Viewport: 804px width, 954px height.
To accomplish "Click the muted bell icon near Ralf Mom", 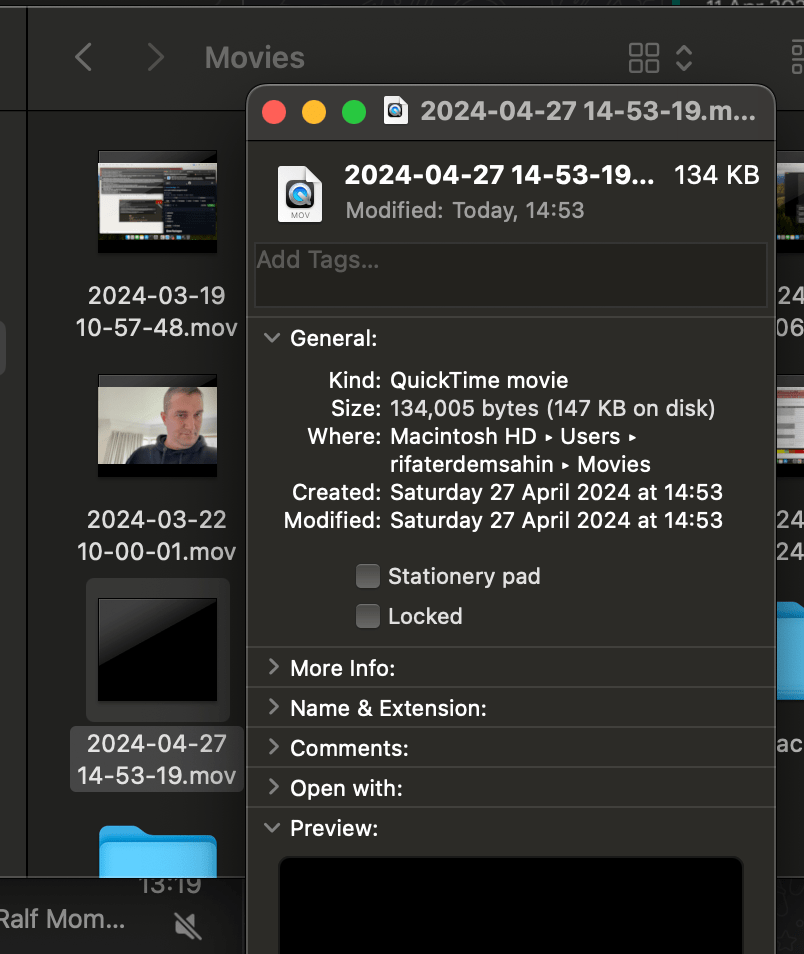I will (x=187, y=925).
